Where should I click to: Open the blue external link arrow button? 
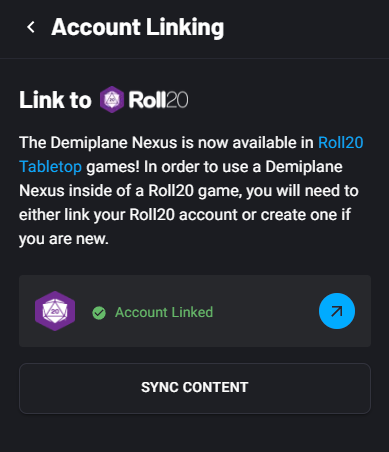[x=337, y=311]
